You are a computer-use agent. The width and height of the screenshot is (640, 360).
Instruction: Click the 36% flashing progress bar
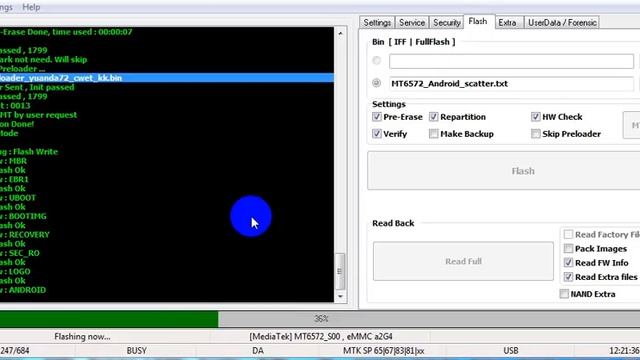pos(320,319)
